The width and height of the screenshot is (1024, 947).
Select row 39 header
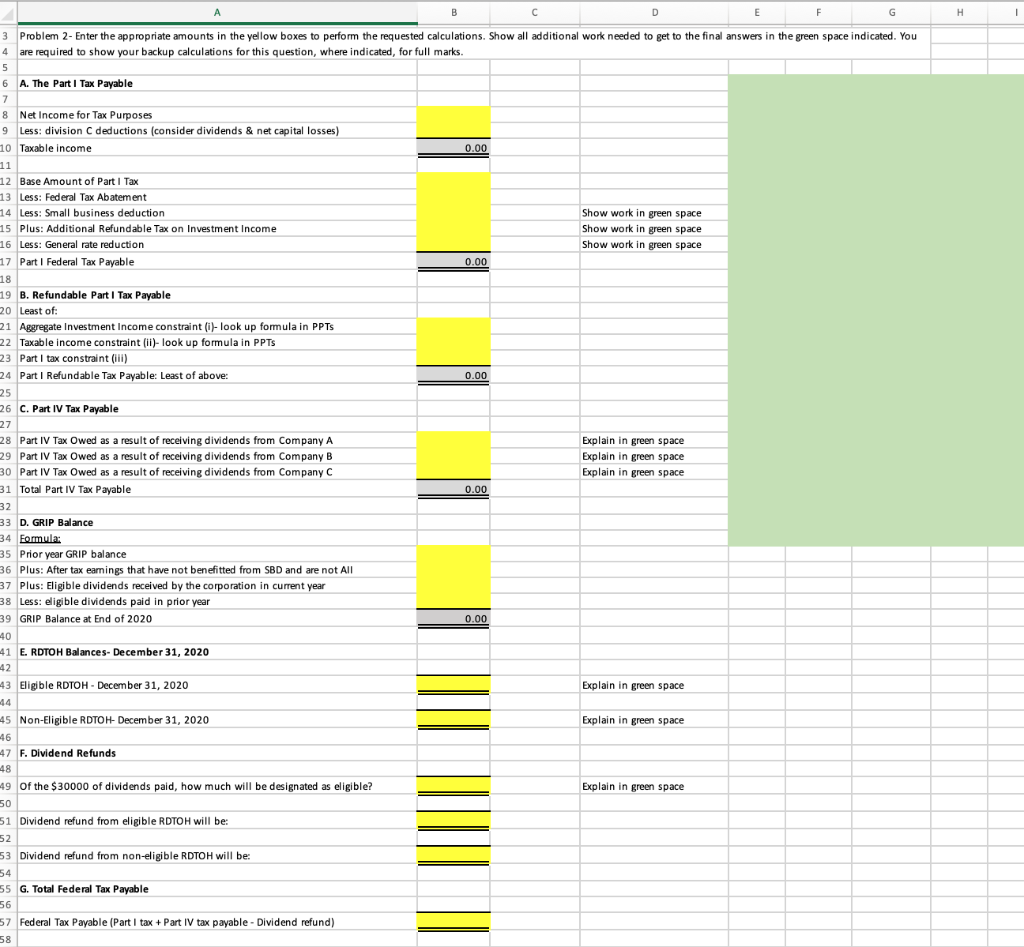7,618
